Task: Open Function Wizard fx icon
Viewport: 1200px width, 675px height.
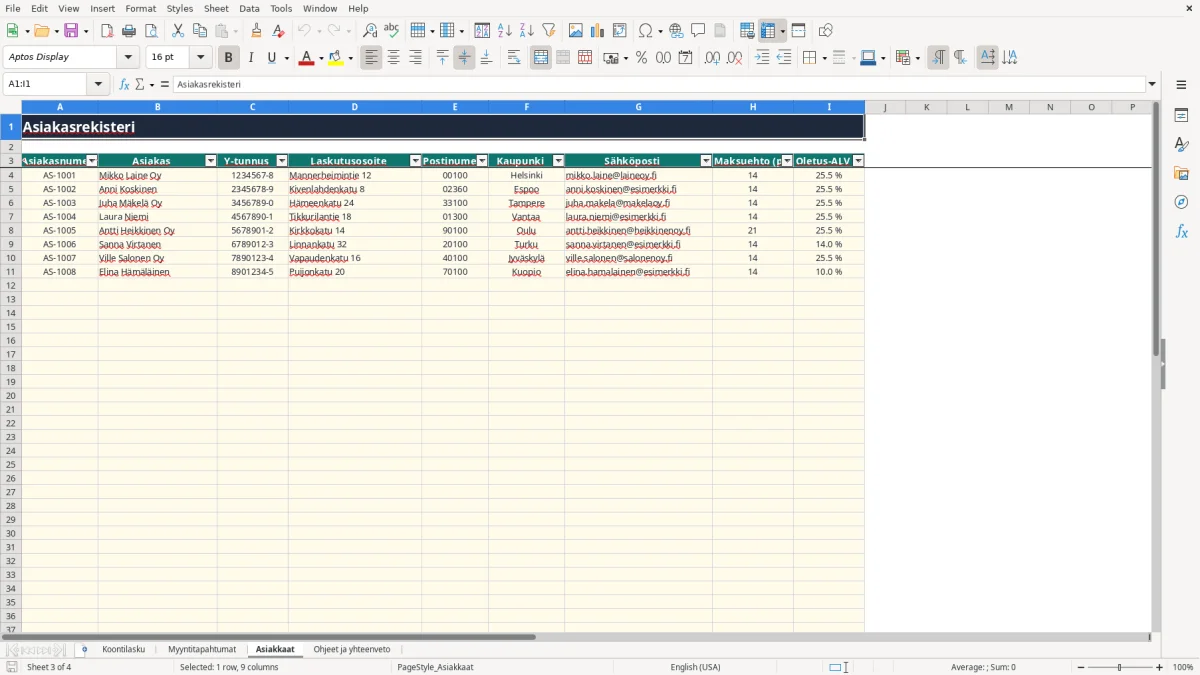Action: 125,84
